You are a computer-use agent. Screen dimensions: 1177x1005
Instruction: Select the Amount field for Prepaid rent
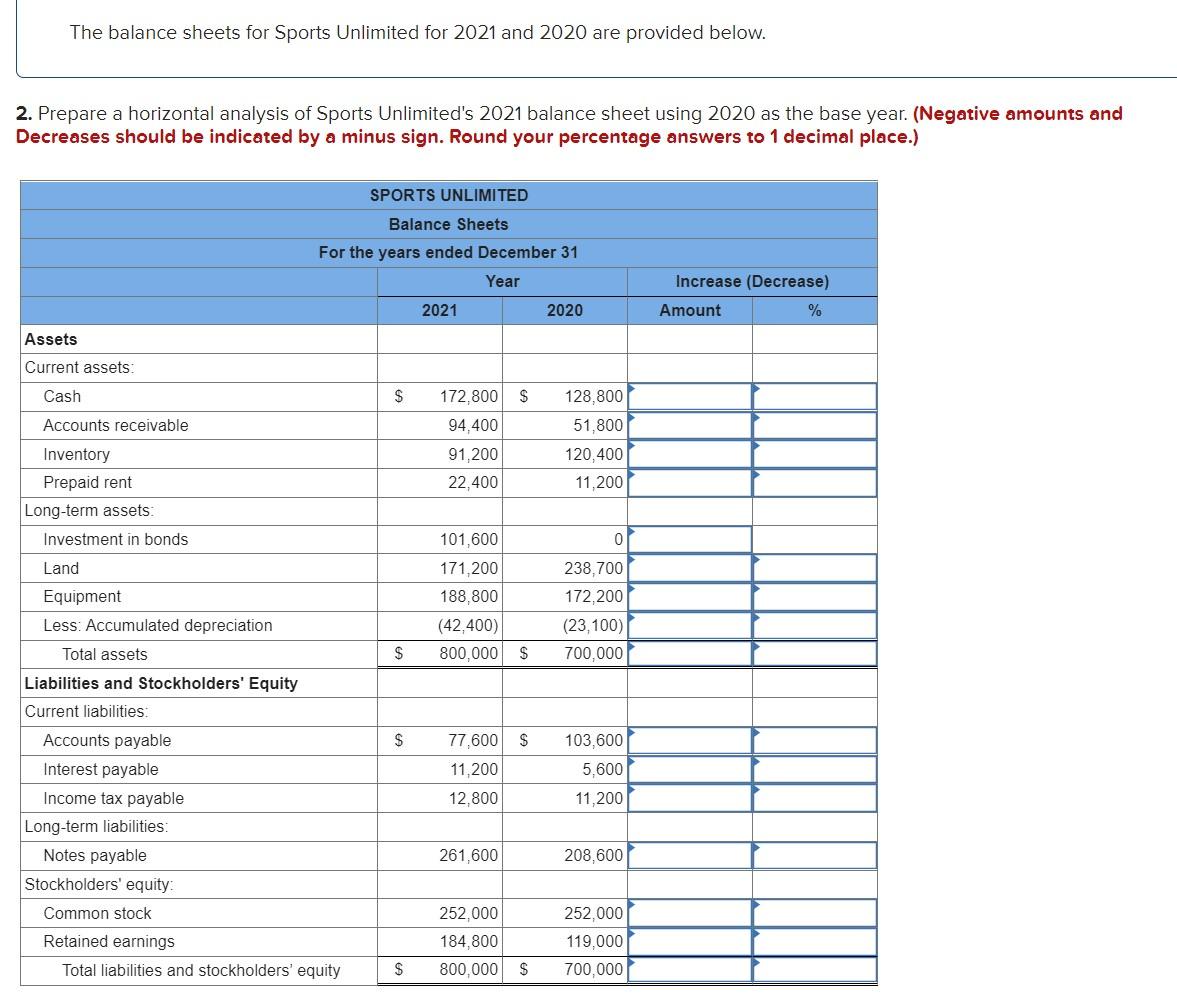[688, 482]
